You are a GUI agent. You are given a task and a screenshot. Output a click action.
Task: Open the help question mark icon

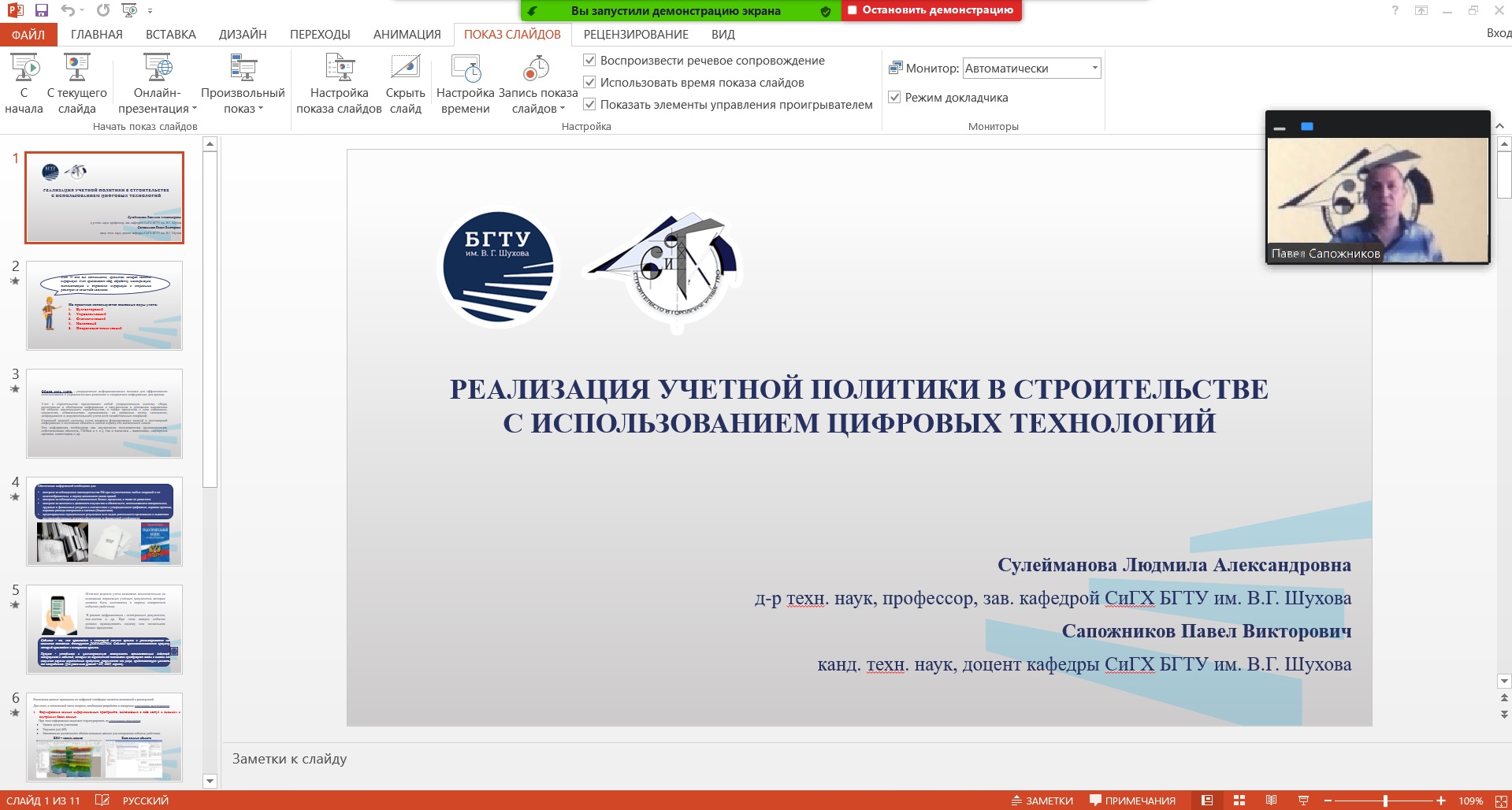[x=1395, y=10]
